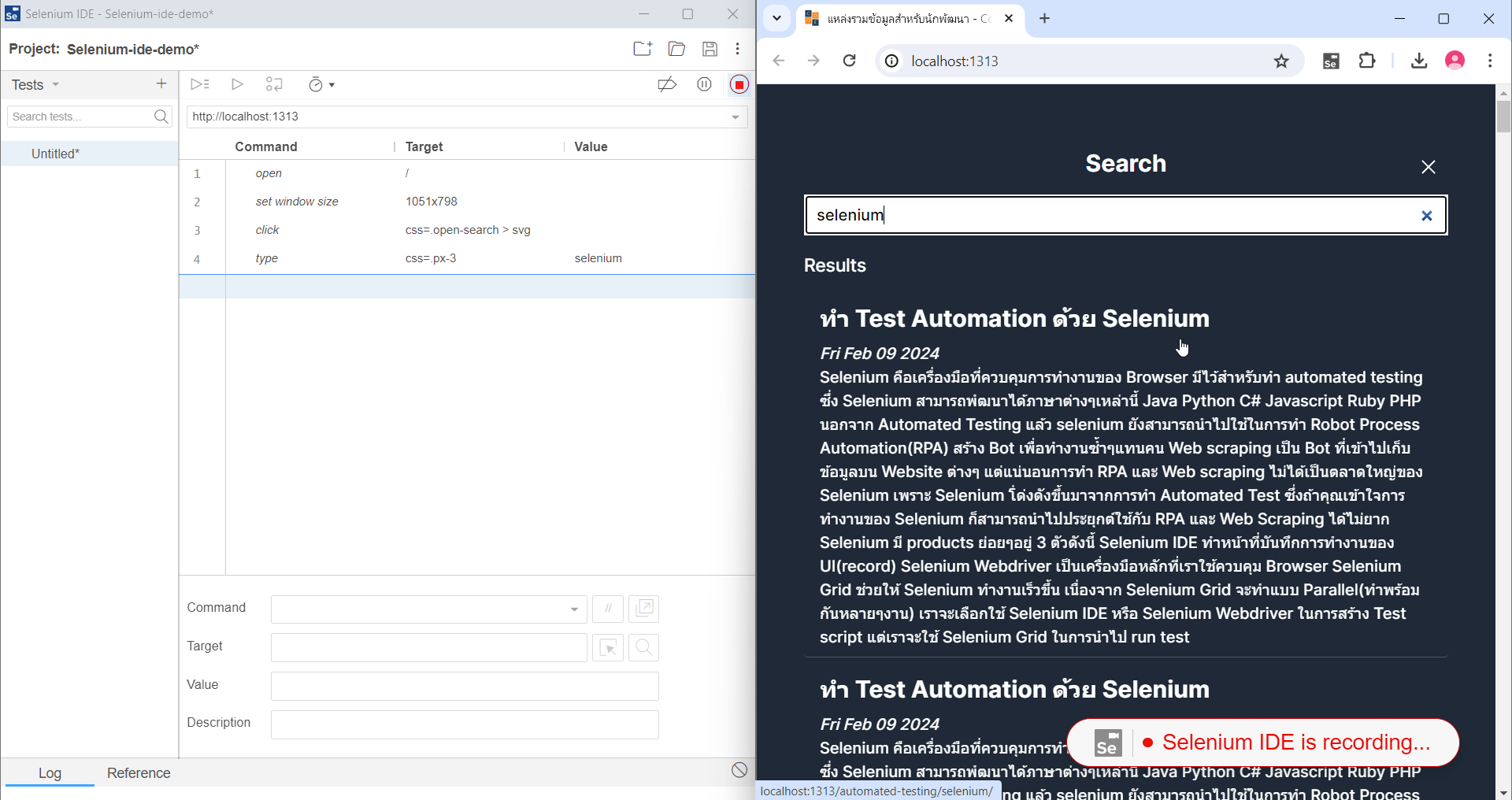Bookmark this page with the star
Screen dimensions: 1512x800
pos(1281,61)
